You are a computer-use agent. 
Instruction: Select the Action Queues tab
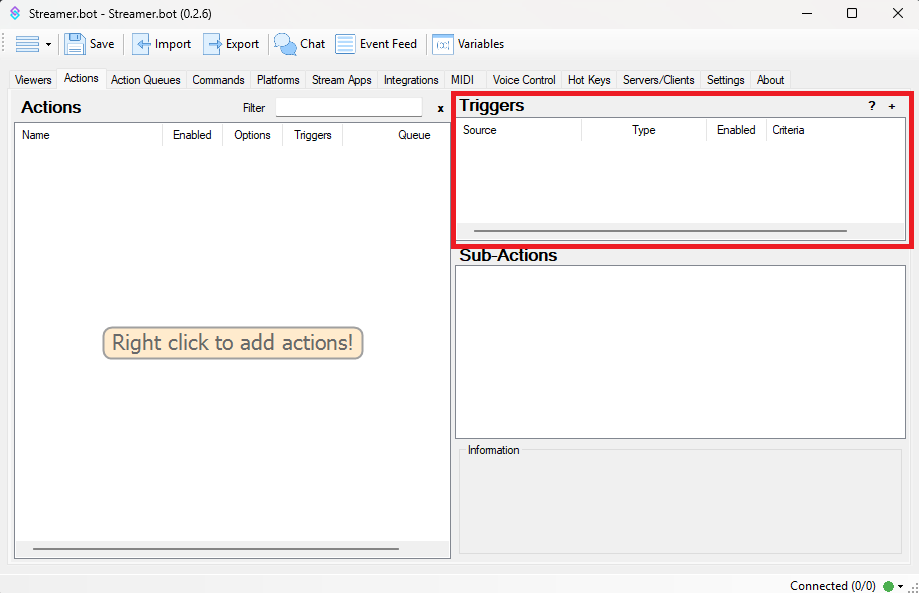coord(146,80)
